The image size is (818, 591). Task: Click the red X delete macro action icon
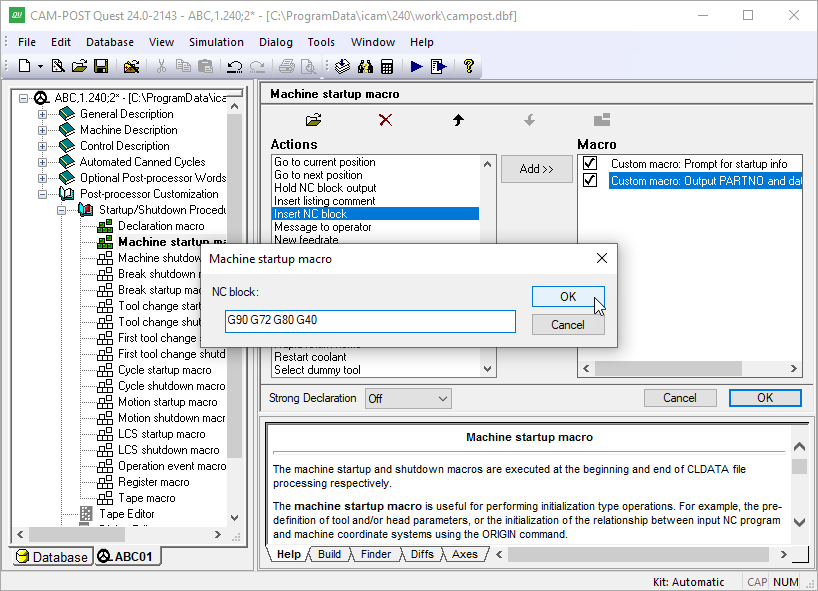(386, 120)
